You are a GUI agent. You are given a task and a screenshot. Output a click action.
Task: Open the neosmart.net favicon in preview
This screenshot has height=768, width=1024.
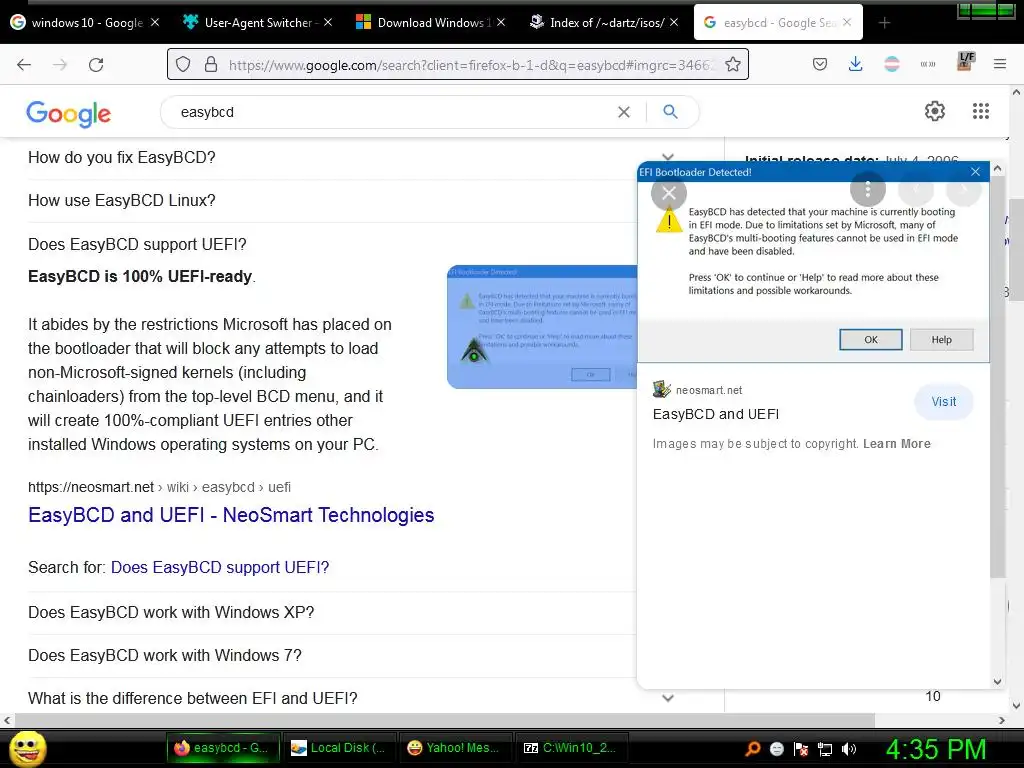point(662,389)
